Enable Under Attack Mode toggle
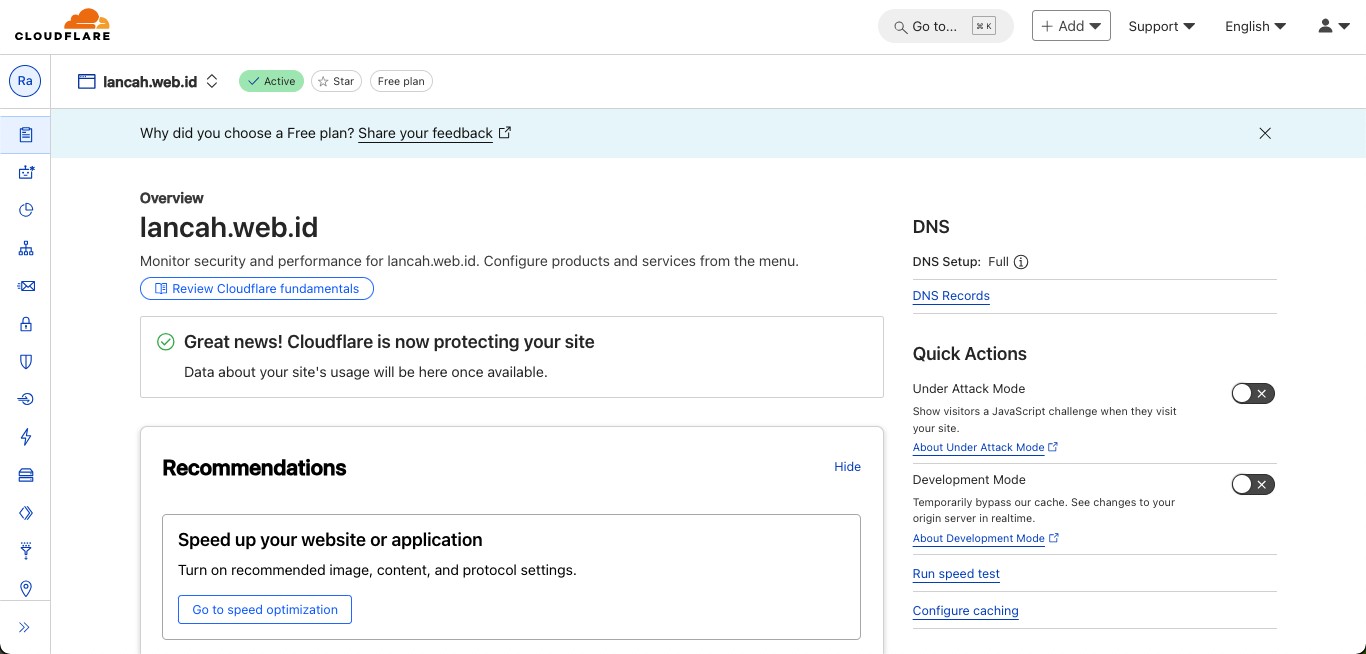The width and height of the screenshot is (1366, 654). point(1252,394)
